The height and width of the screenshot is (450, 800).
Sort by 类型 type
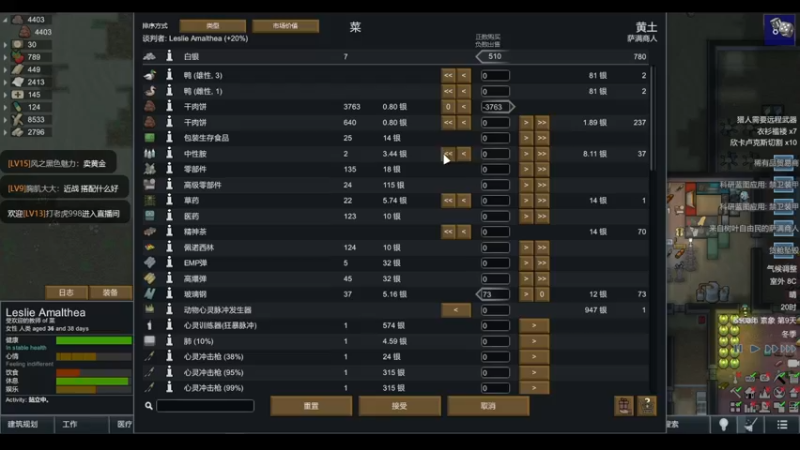click(213, 26)
